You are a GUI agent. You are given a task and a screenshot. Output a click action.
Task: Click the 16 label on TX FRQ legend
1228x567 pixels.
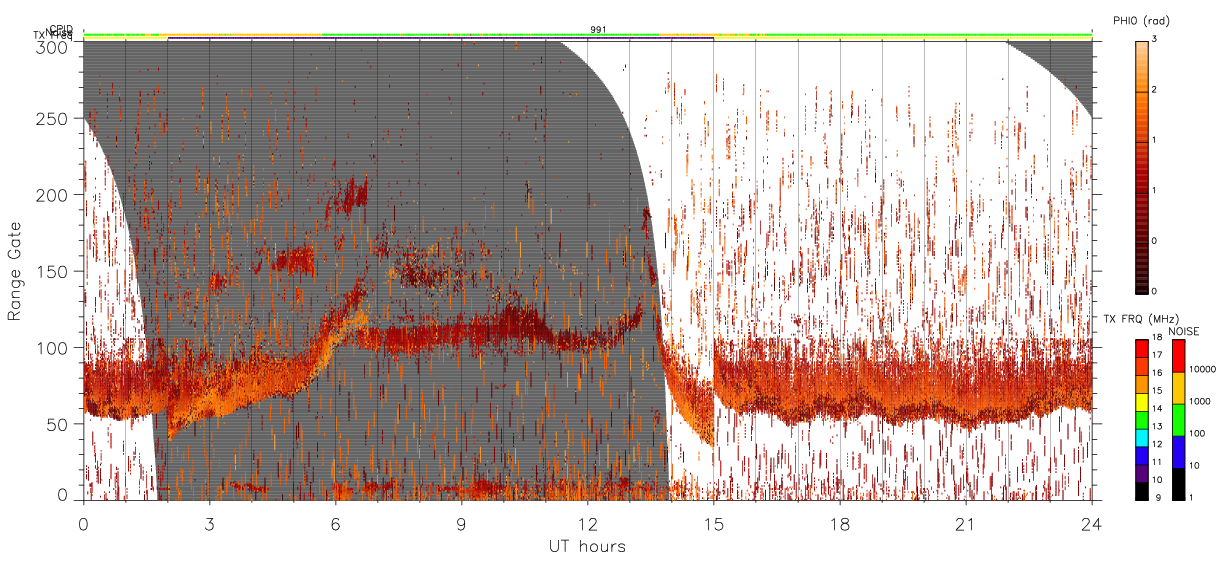pyautogui.click(x=1159, y=372)
